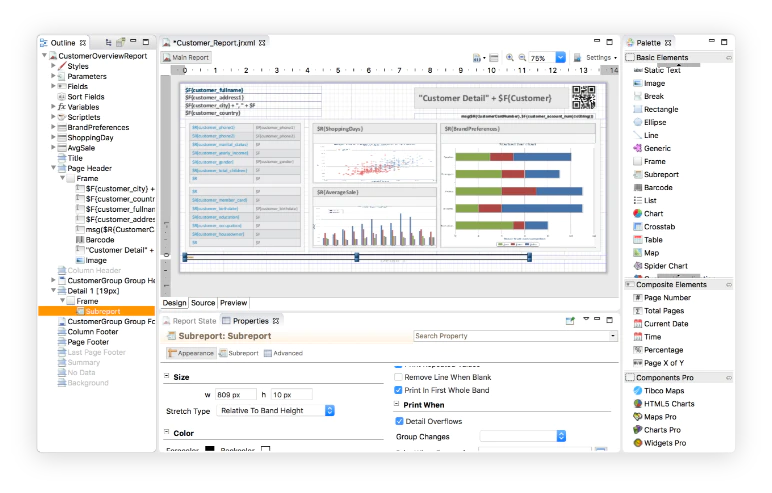This screenshot has height=493, width=772.
Task: Select the Crosstab palette element
Action: (654, 227)
